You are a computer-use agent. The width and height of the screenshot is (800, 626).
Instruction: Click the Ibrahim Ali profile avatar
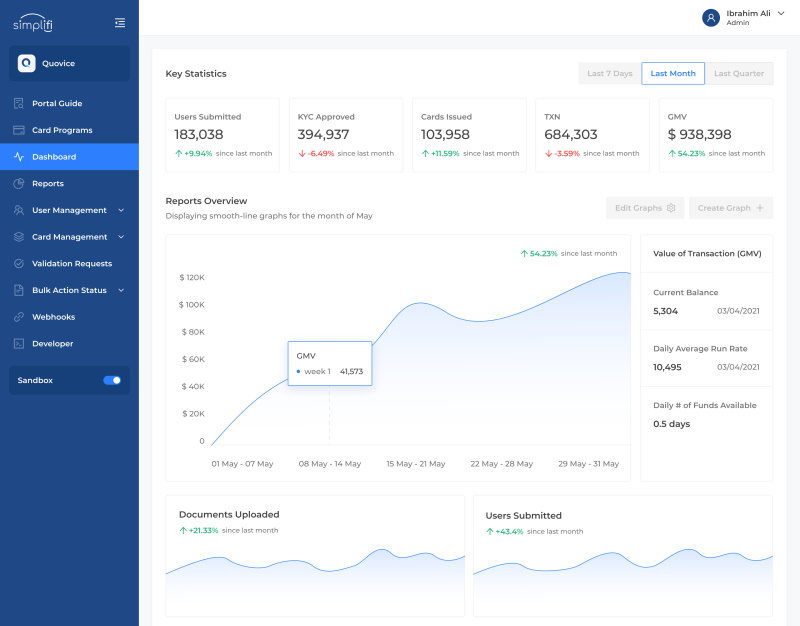tap(711, 17)
